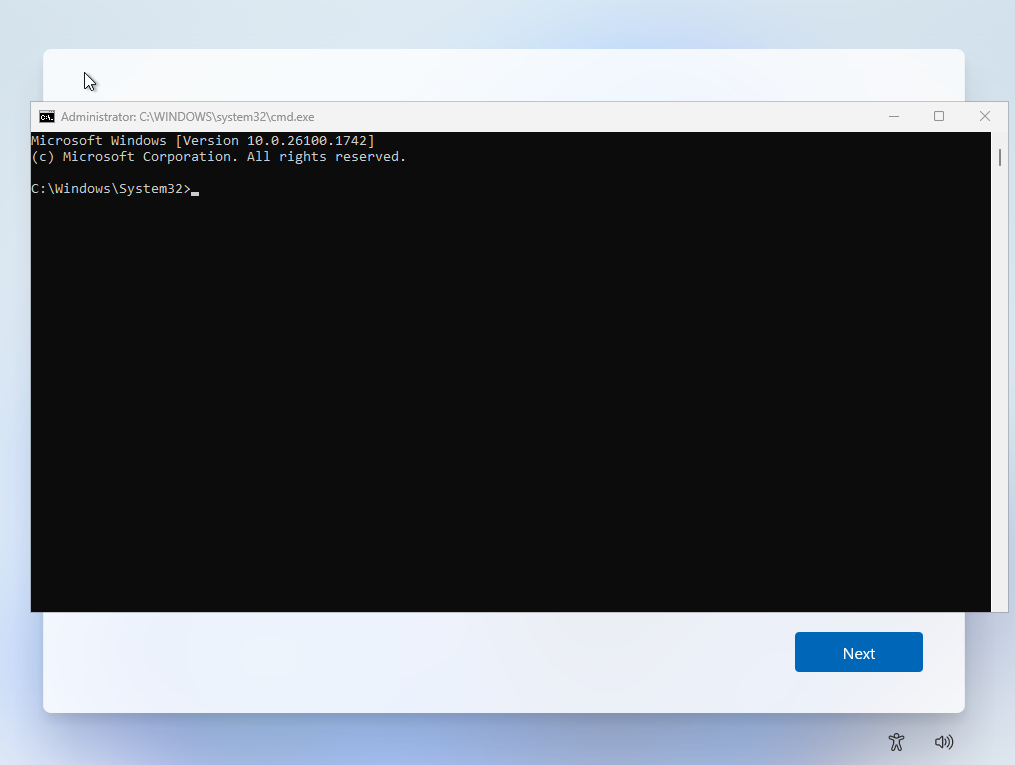Viewport: 1015px width, 765px height.
Task: Click the Administrator cmd.exe title text
Action: pos(187,117)
